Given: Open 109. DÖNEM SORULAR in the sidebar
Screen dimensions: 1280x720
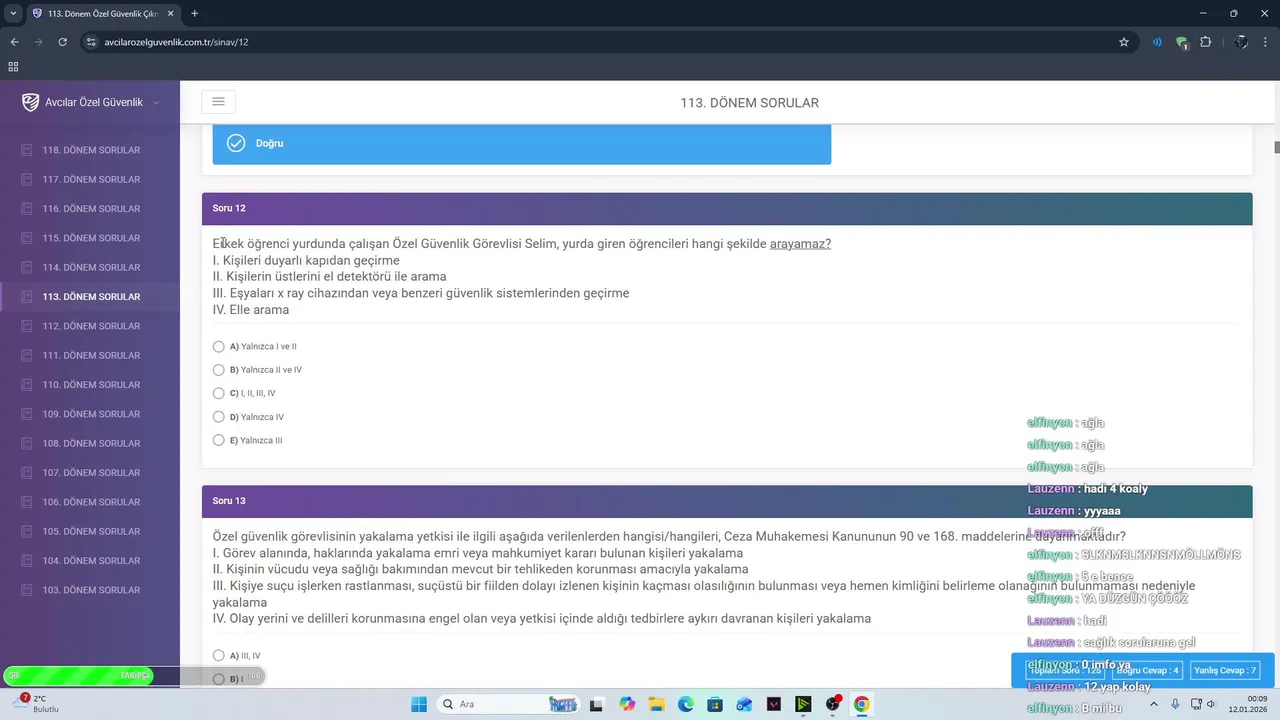Looking at the screenshot, I should pyautogui.click(x=90, y=414).
